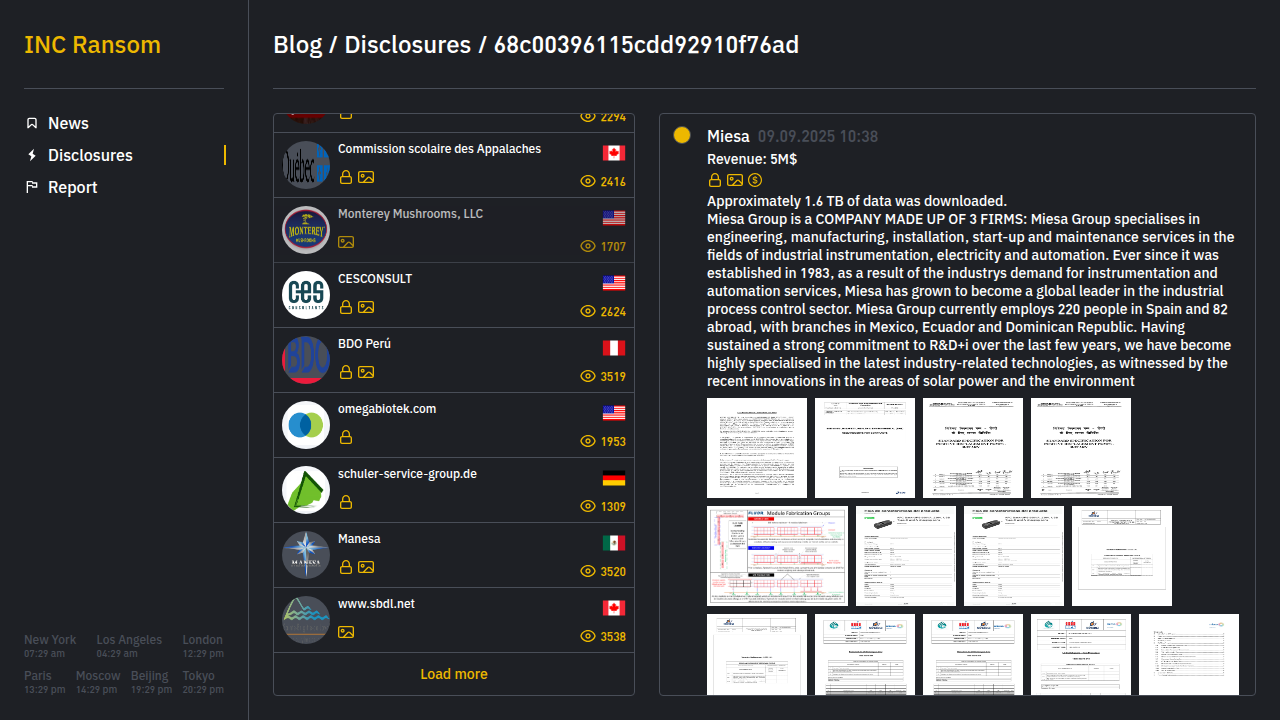
Task: Click image icon on Manesa row
Action: tap(366, 567)
